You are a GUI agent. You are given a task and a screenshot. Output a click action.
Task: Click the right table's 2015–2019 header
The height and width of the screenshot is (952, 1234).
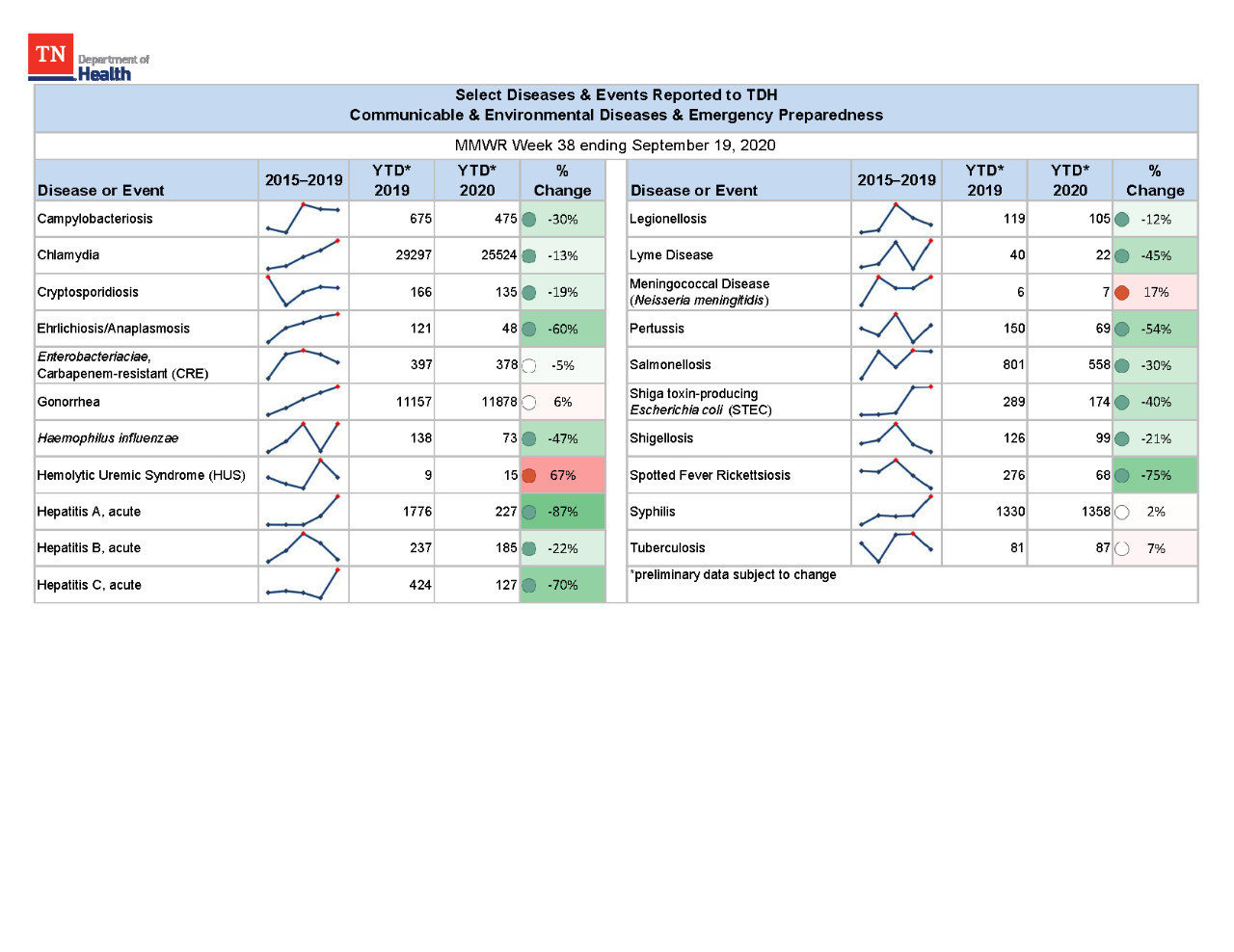tap(897, 180)
